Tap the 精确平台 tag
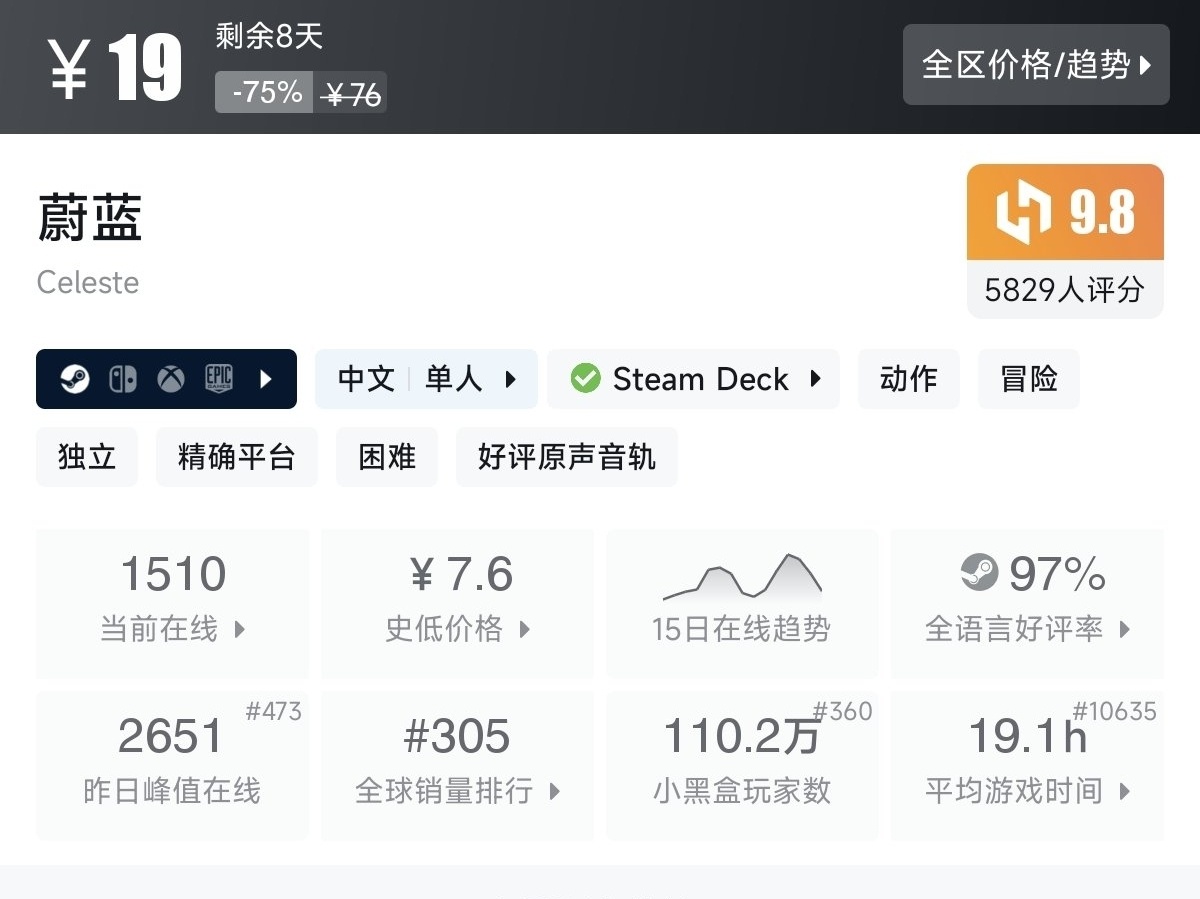The width and height of the screenshot is (1200, 899). click(x=236, y=457)
